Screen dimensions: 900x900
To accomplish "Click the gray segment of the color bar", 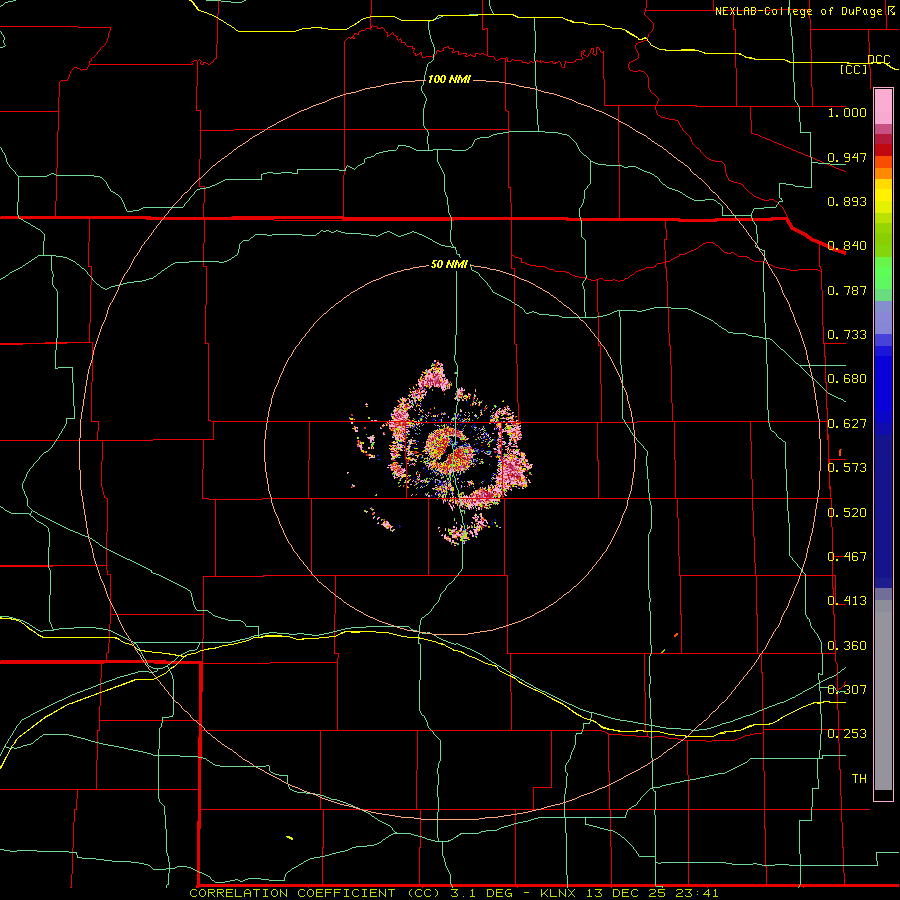I will pos(883,695).
